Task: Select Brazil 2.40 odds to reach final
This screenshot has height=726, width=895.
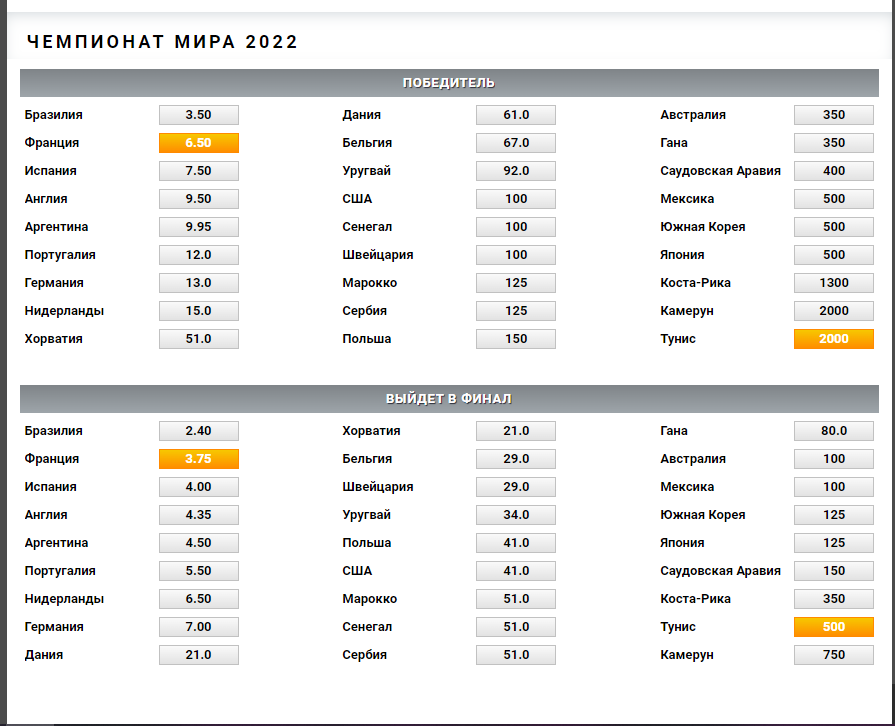Action: (198, 431)
